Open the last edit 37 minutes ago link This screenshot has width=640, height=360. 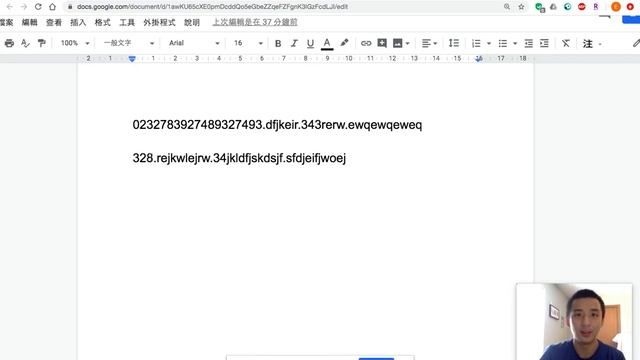click(255, 22)
